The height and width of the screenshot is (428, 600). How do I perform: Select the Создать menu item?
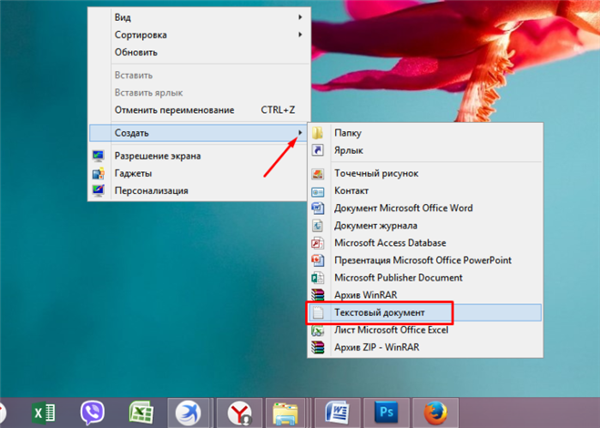198,133
